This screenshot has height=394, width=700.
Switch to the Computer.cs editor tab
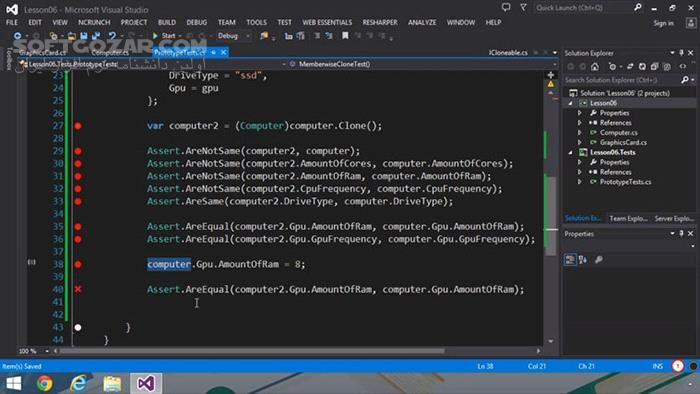tap(110, 52)
